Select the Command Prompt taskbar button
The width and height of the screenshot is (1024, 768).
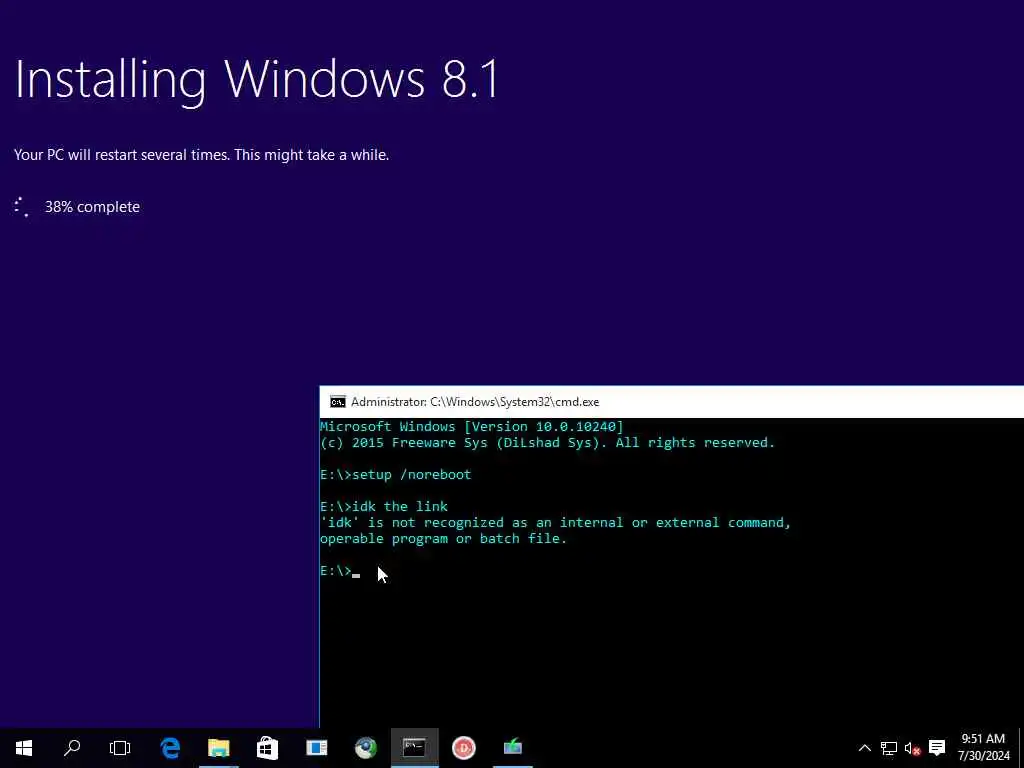point(414,747)
